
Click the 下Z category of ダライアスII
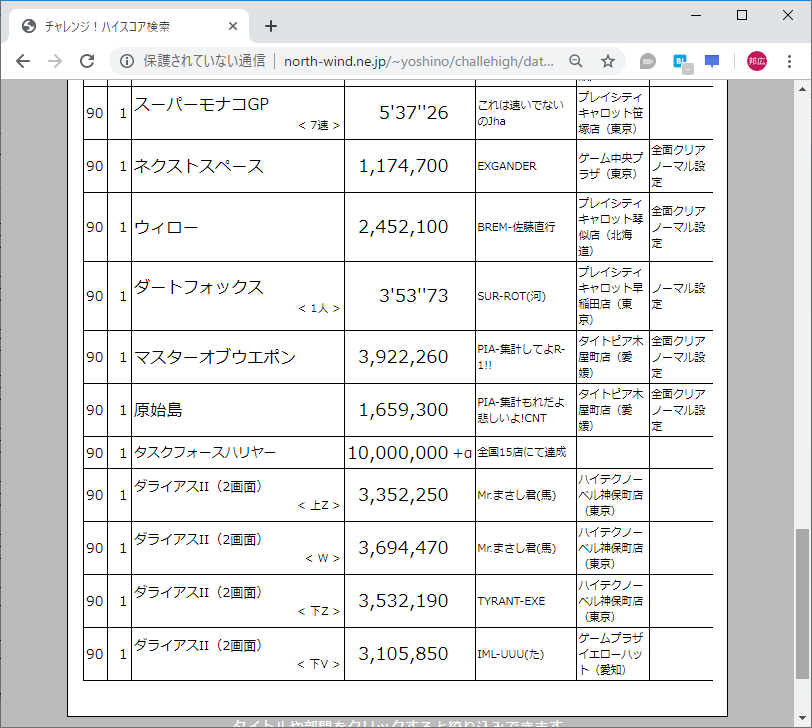pos(319,611)
